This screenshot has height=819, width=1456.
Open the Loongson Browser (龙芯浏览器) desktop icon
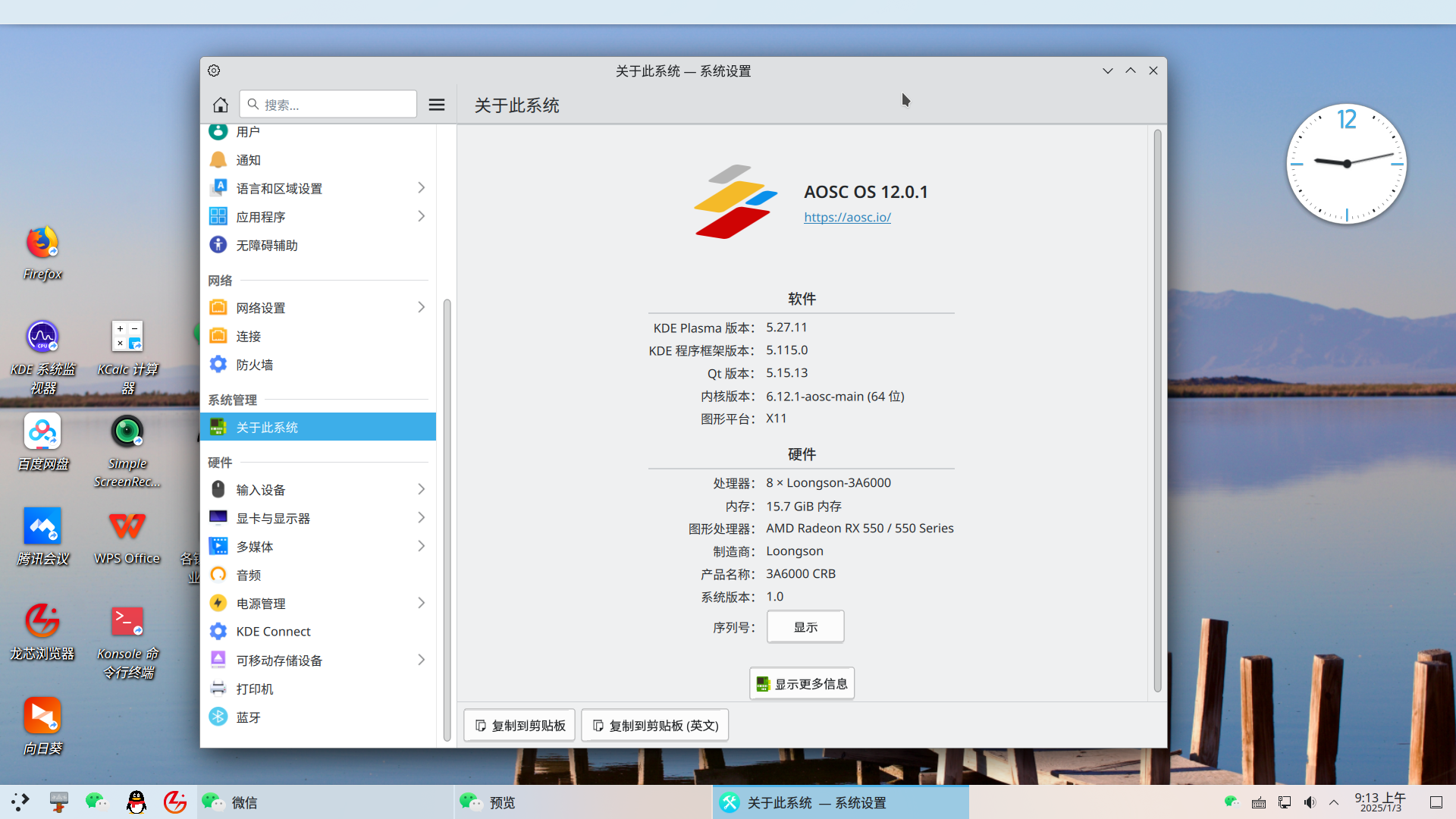[x=42, y=632]
